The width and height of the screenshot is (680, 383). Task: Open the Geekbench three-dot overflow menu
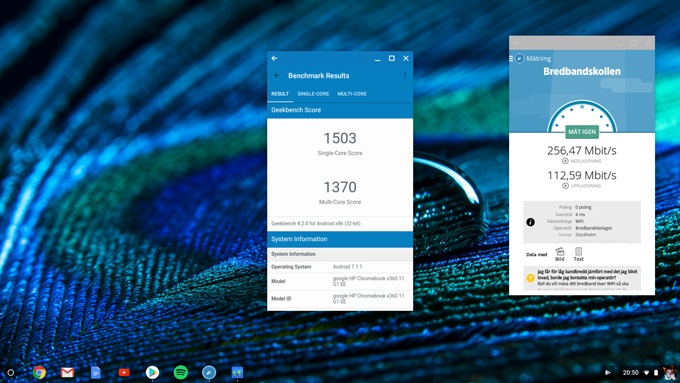click(x=405, y=75)
